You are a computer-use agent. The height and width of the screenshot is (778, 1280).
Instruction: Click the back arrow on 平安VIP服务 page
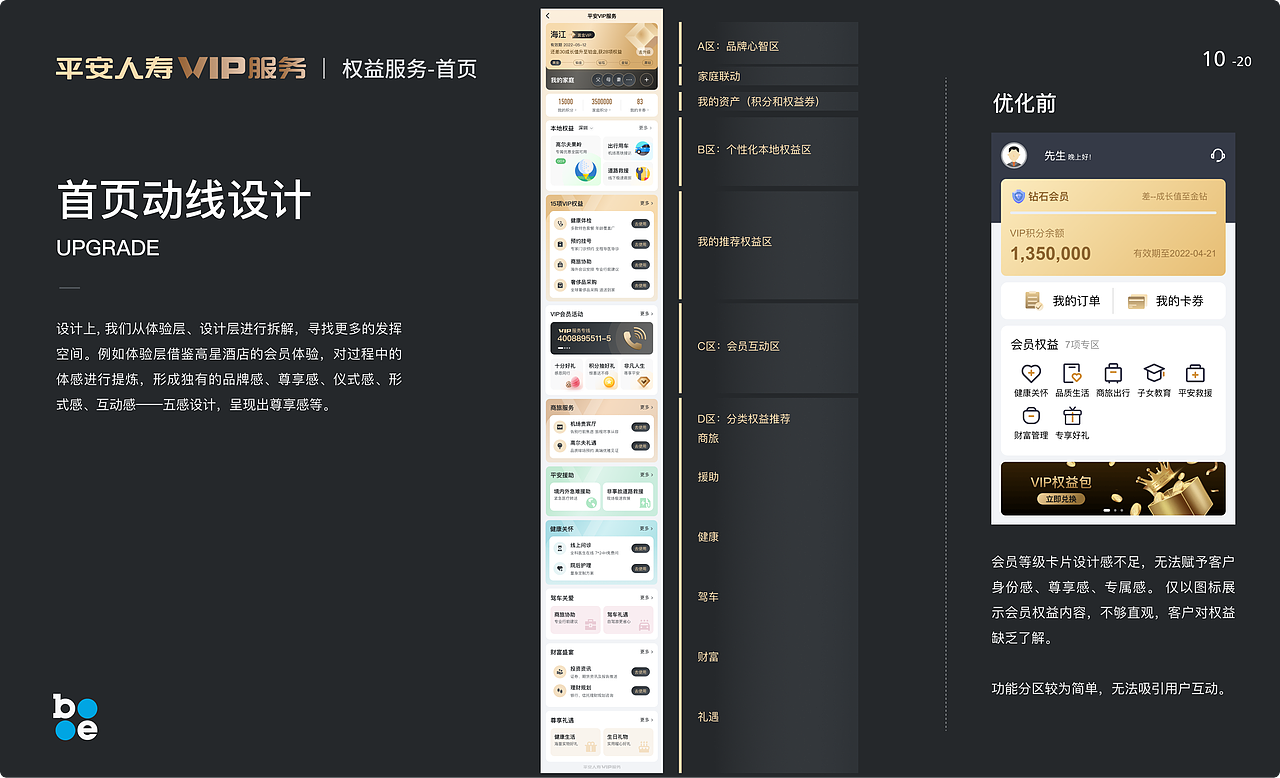point(547,15)
